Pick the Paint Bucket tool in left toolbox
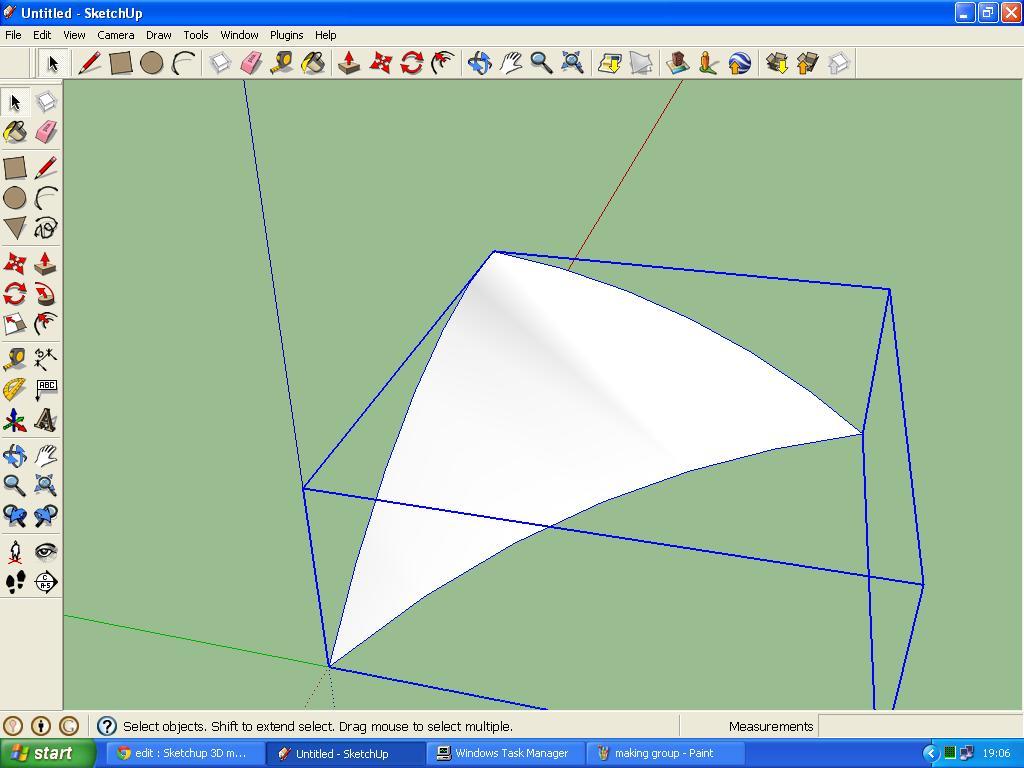Screen dimensions: 1024x768 point(15,132)
